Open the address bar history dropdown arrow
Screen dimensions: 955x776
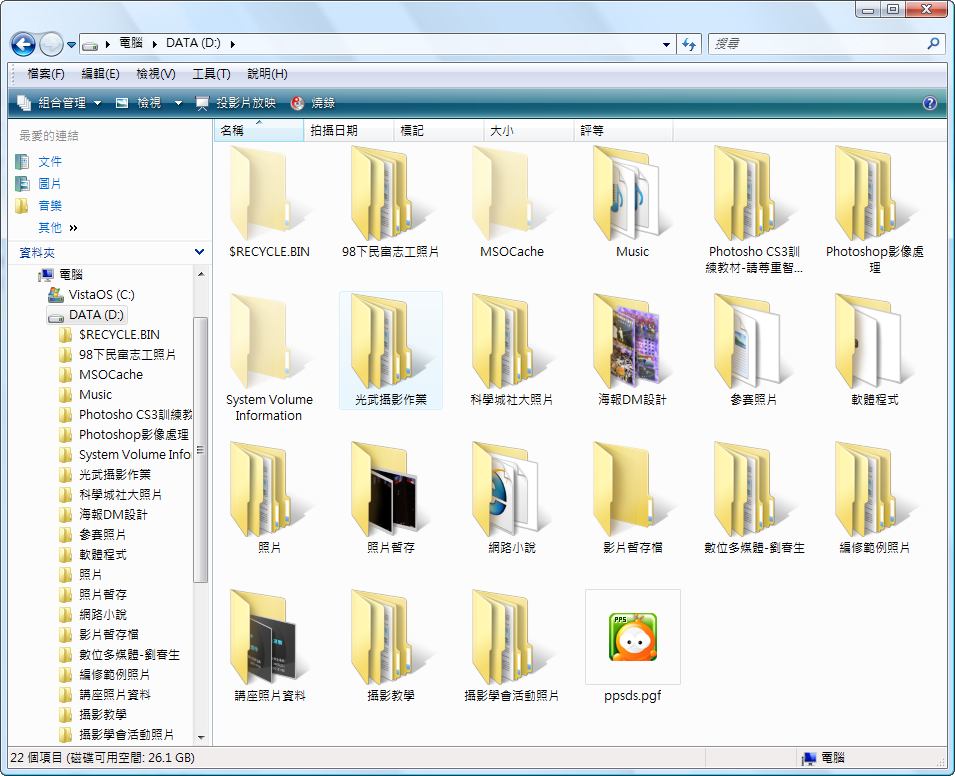point(667,44)
